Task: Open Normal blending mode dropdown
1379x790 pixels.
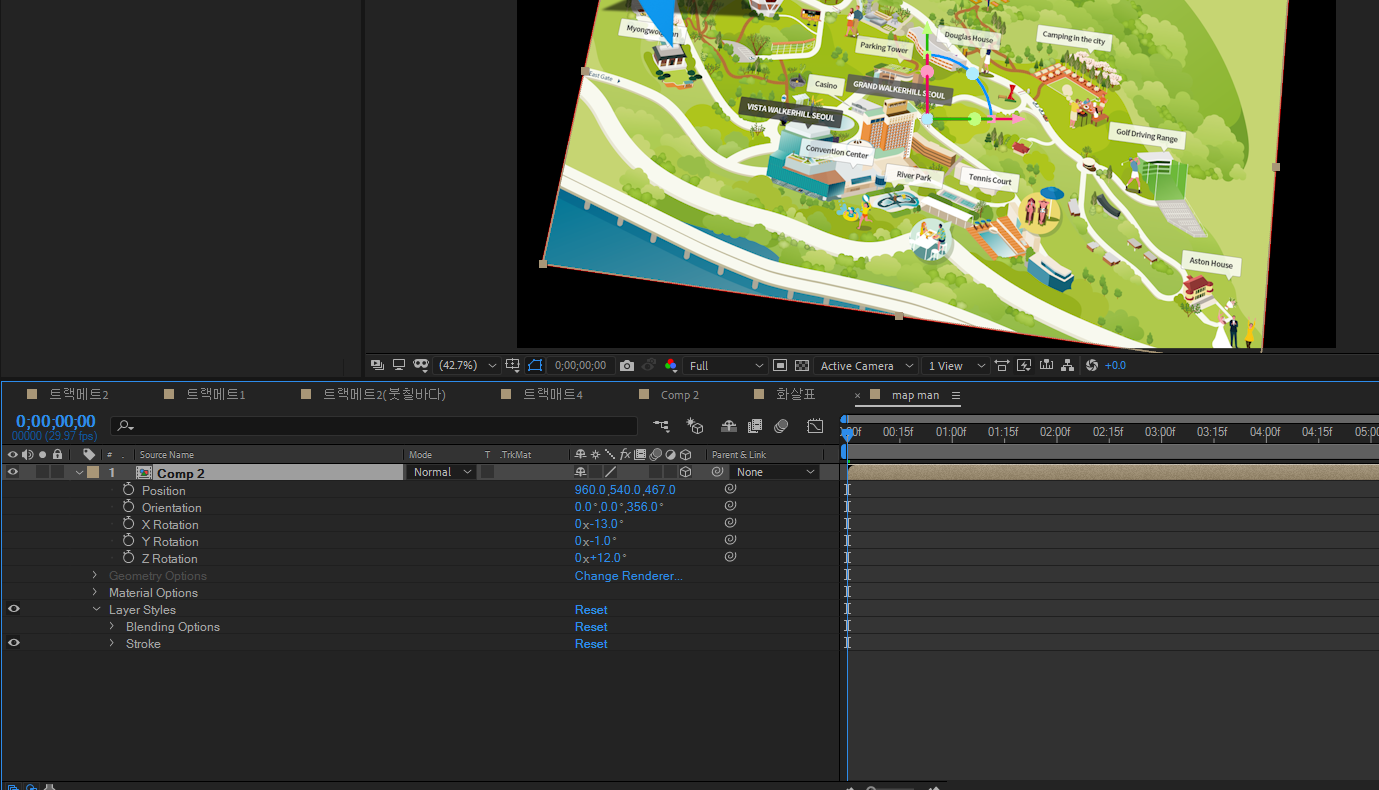Action: (x=441, y=472)
